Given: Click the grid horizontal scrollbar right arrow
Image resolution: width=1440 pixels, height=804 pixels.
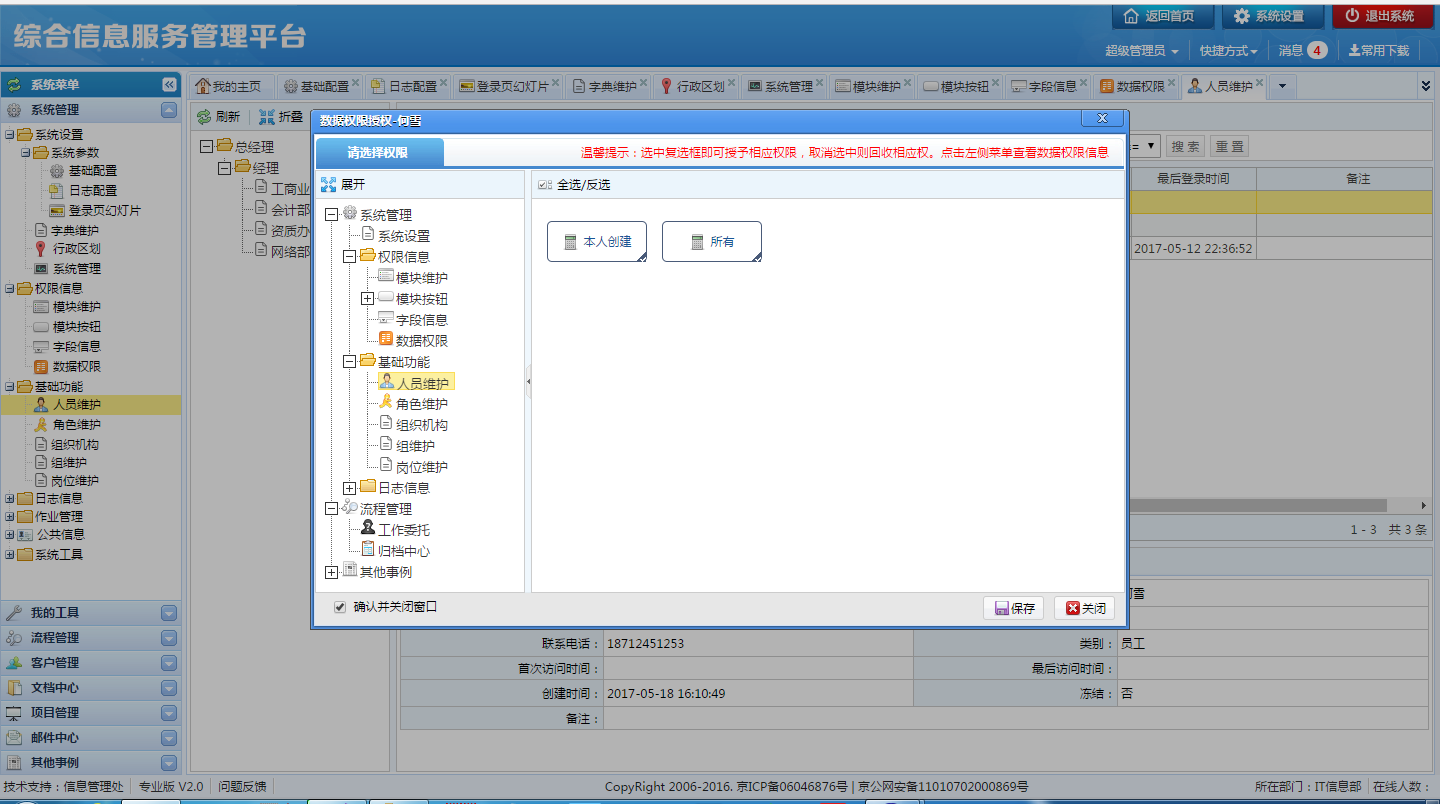Looking at the screenshot, I should point(1424,506).
